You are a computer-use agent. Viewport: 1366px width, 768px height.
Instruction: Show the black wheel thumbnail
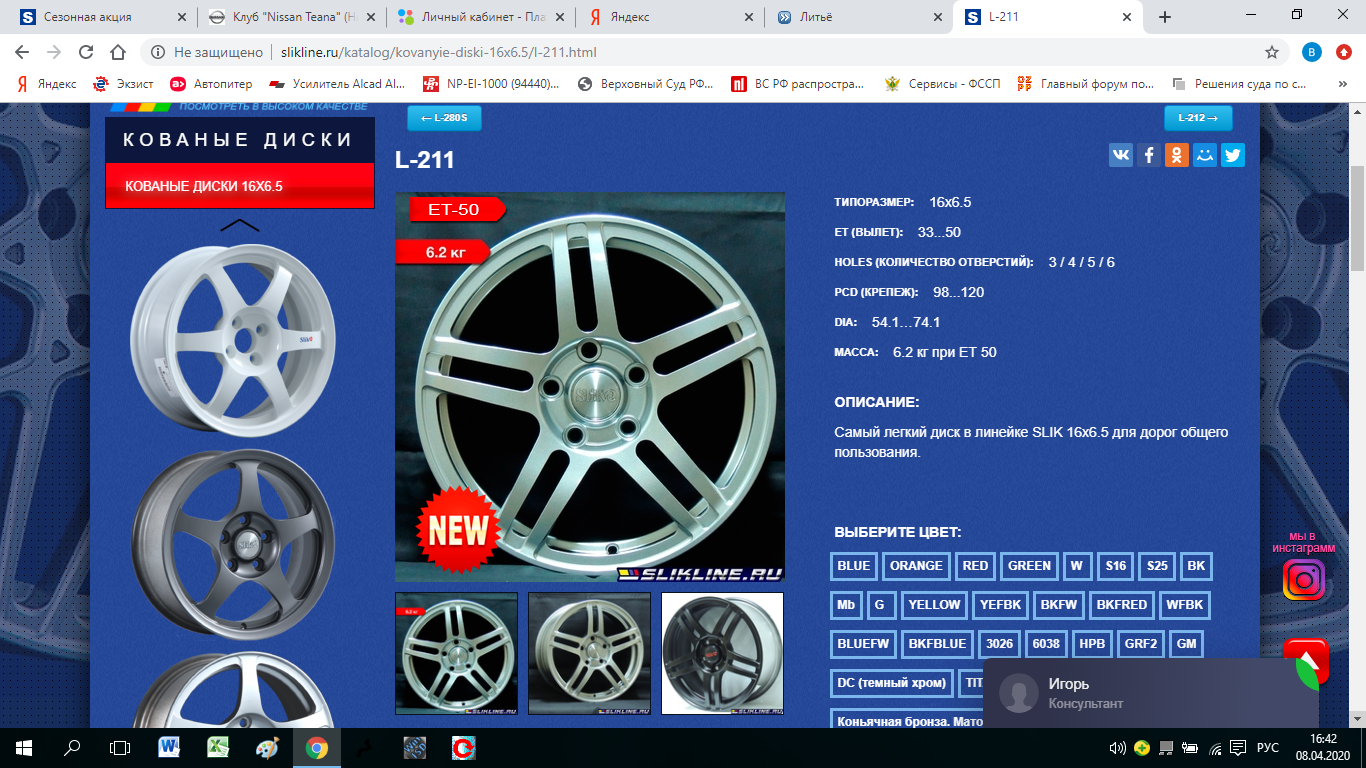point(722,653)
